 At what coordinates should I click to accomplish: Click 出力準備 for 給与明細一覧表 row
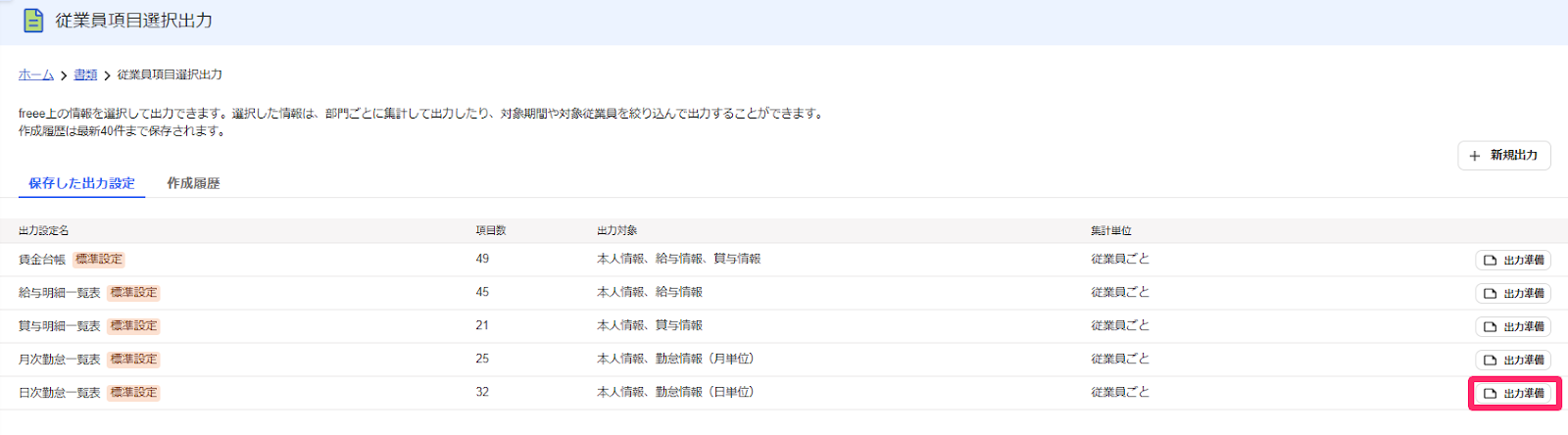tap(1513, 293)
